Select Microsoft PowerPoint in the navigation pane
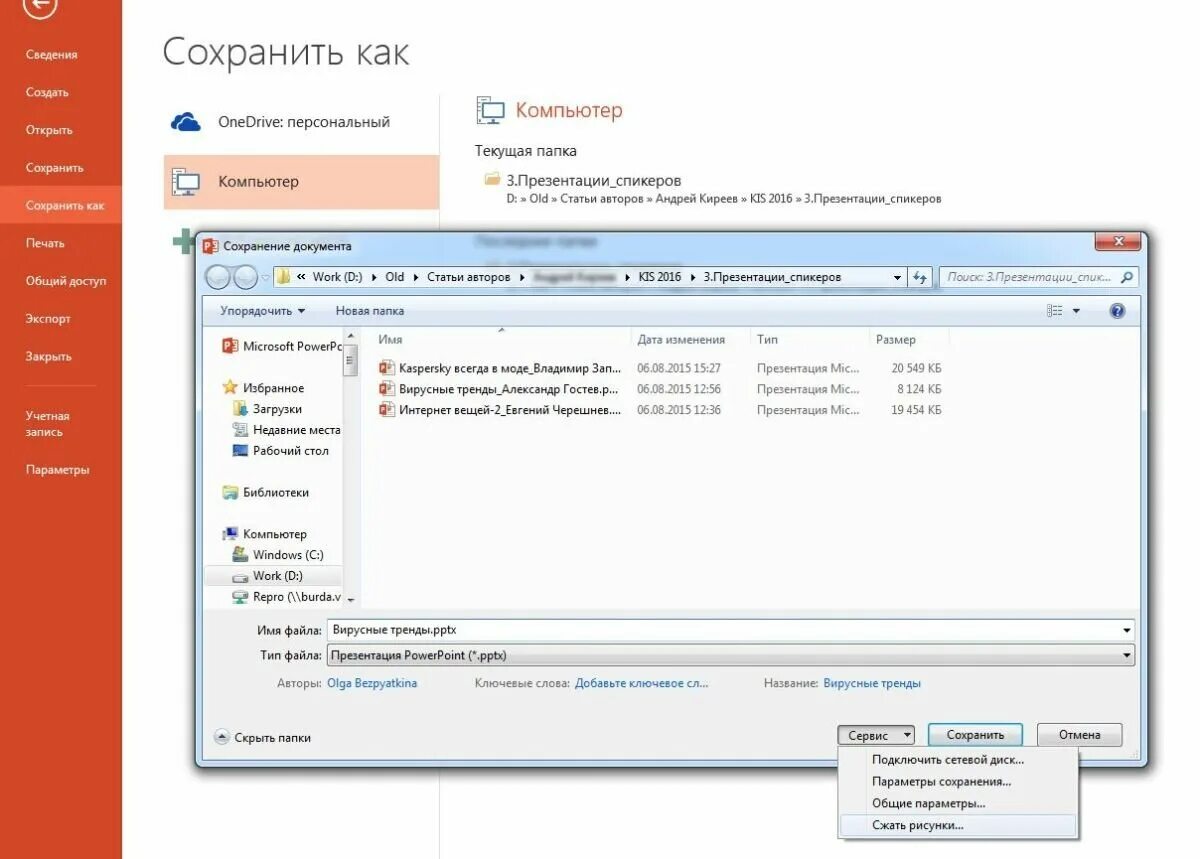 click(283, 346)
